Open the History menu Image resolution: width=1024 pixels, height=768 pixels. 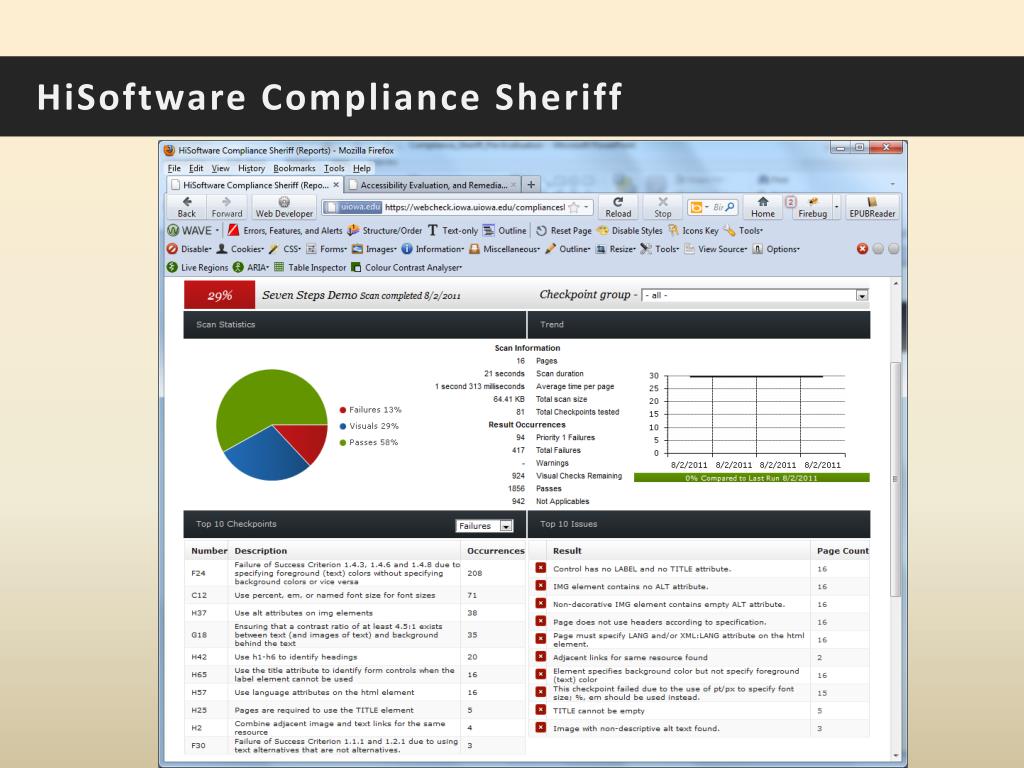(x=251, y=168)
